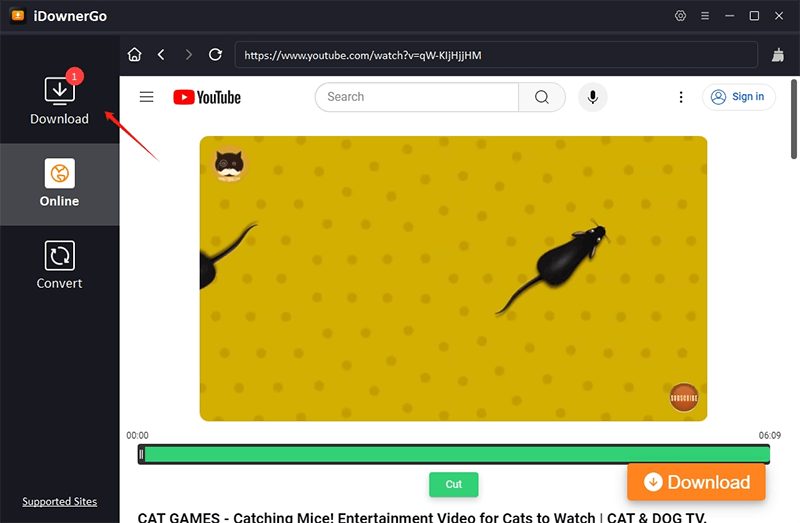
Task: Minimize the iDownerGo window
Action: (x=730, y=16)
